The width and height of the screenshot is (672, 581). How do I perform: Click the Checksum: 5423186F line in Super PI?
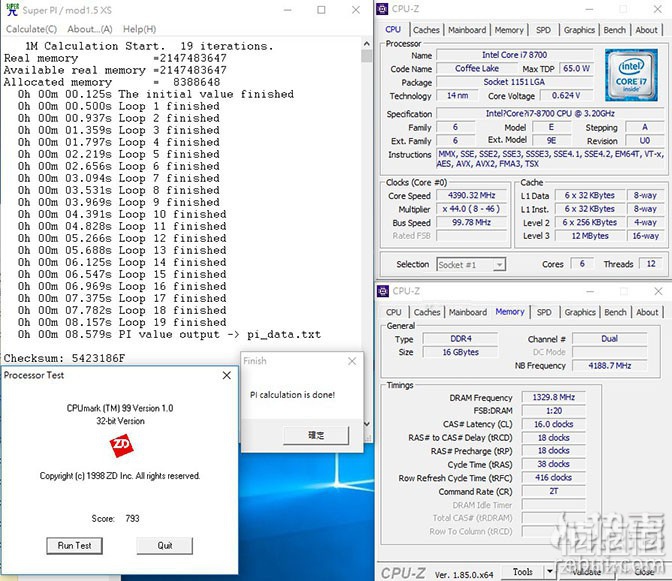[x=64, y=359]
